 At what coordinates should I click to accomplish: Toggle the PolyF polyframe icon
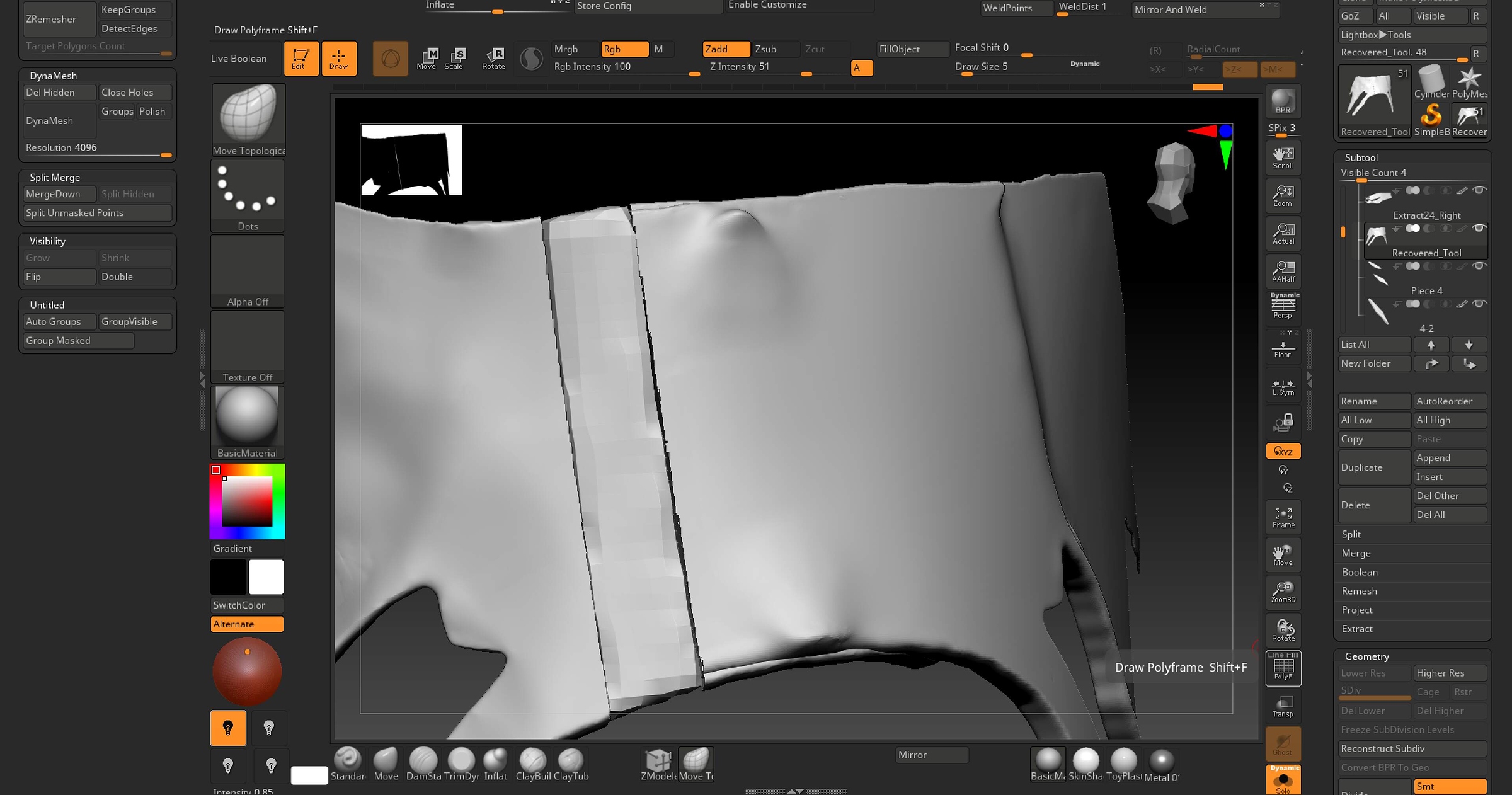point(1283,668)
